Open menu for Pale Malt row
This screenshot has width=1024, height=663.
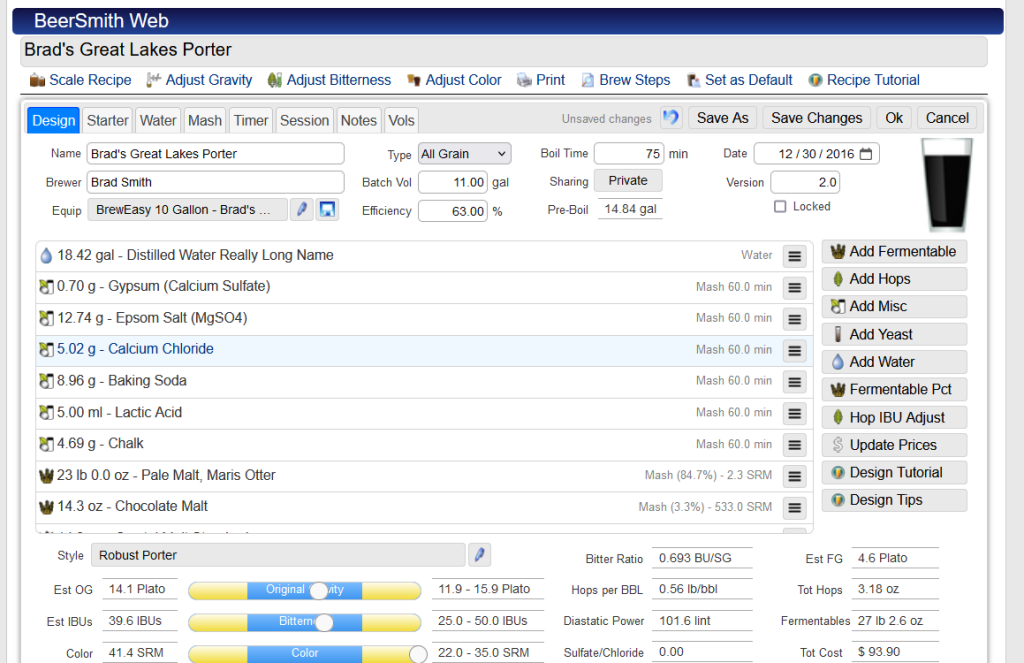point(795,476)
